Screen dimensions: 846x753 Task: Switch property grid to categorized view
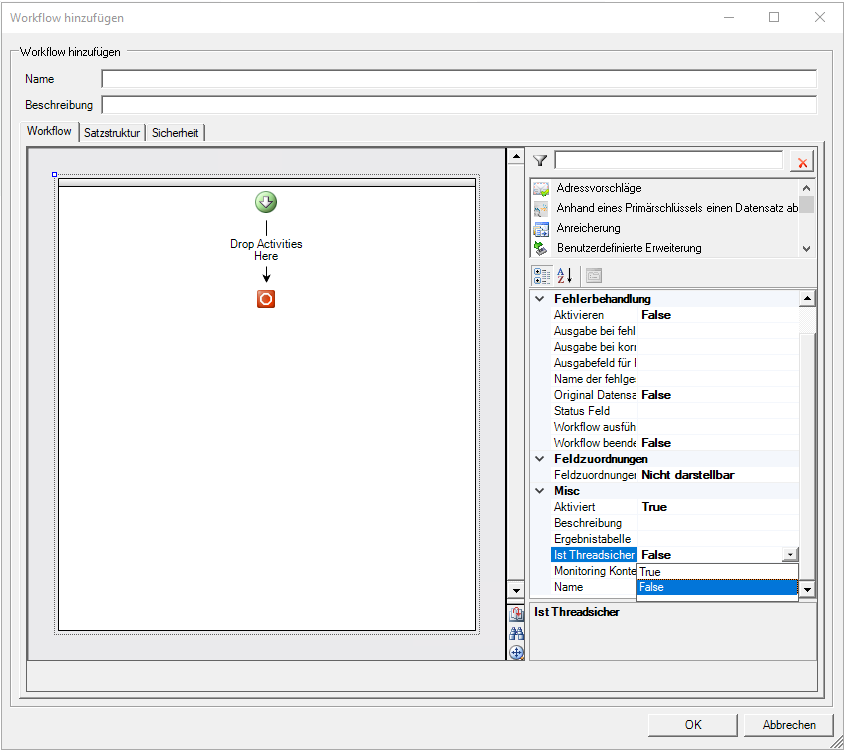pyautogui.click(x=542, y=276)
